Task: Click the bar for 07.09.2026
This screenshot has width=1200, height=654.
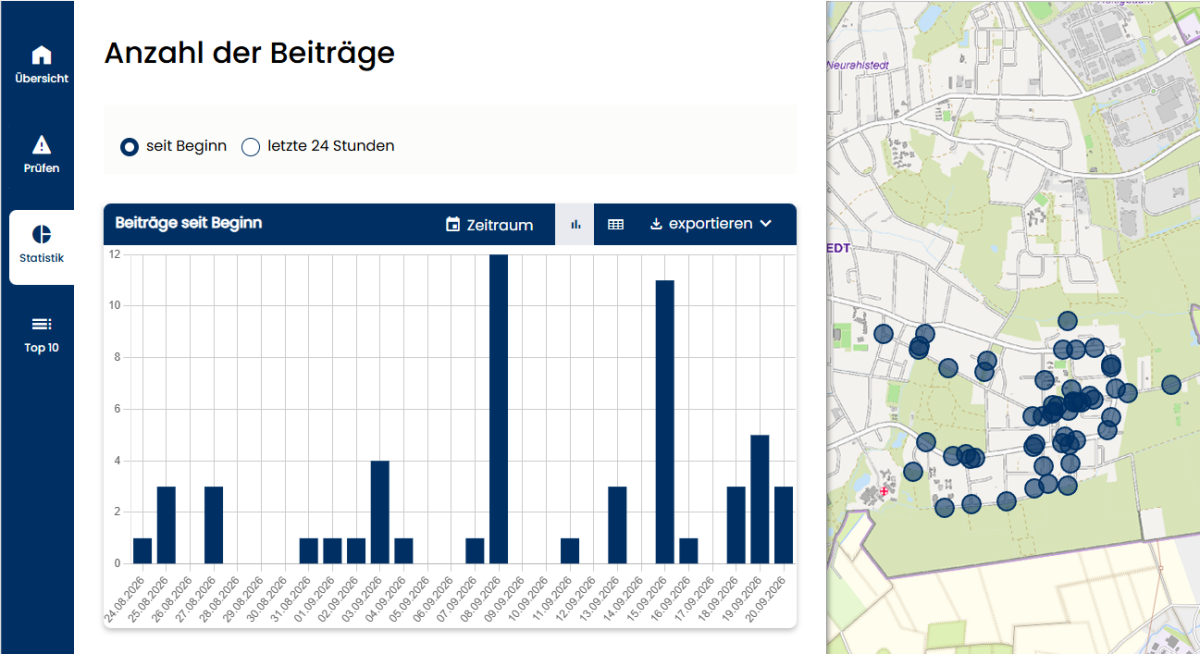Action: [475, 551]
